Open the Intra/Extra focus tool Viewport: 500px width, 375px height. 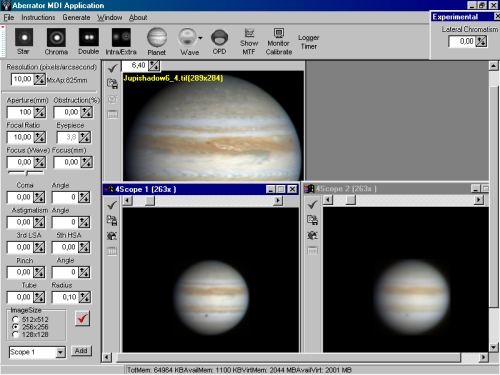[x=121, y=41]
